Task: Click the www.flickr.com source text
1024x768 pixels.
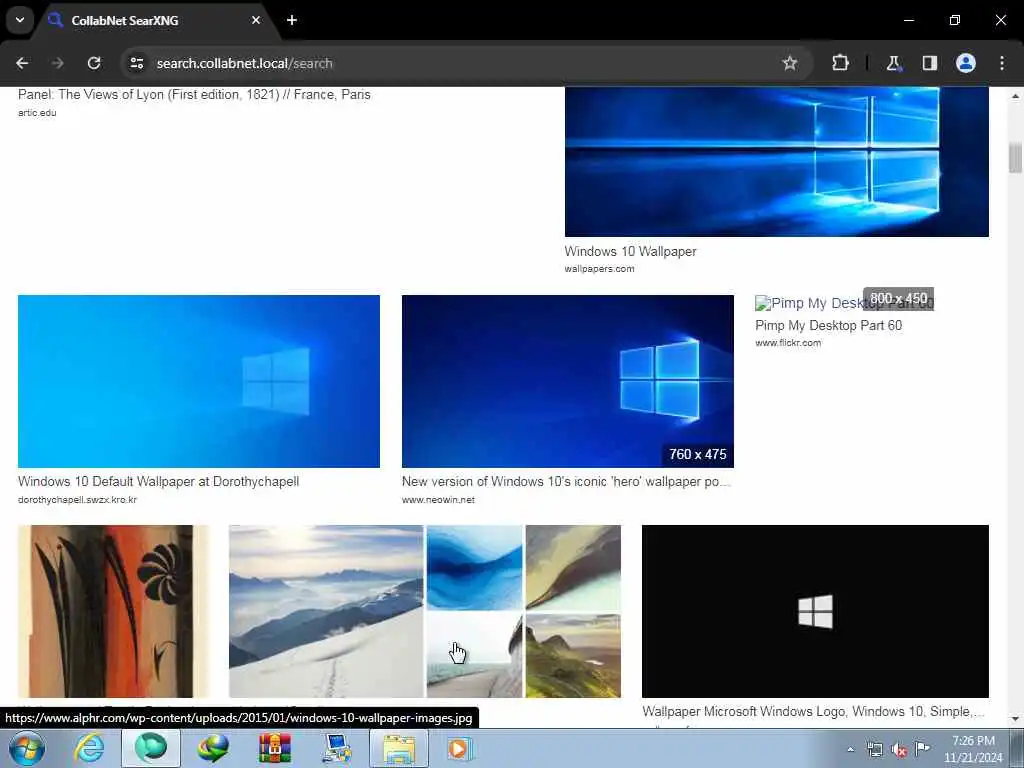Action: click(788, 342)
